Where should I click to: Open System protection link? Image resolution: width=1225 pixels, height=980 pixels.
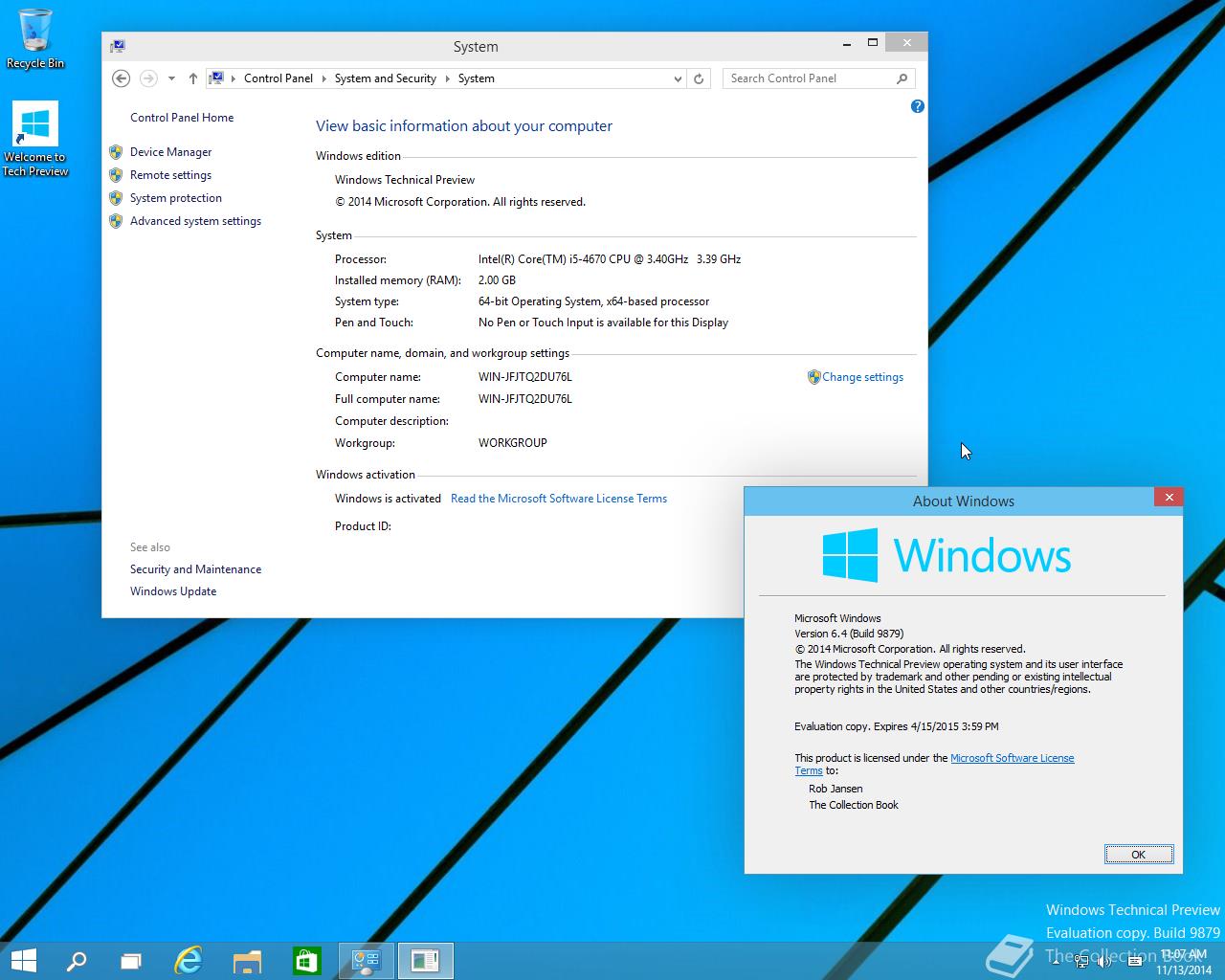click(176, 198)
